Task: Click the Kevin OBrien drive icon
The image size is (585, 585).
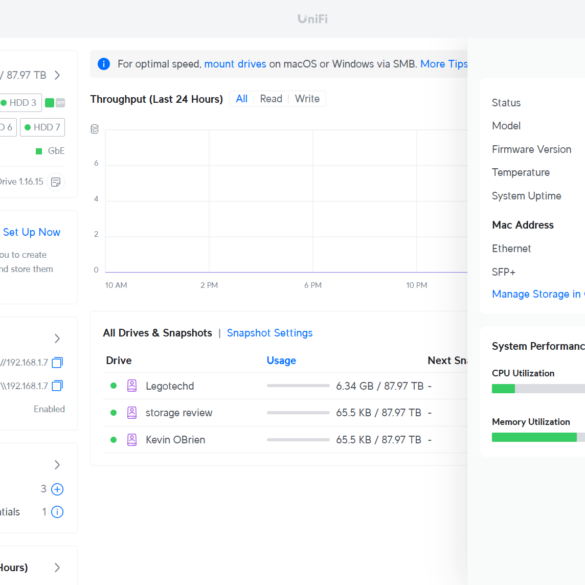Action: click(132, 439)
